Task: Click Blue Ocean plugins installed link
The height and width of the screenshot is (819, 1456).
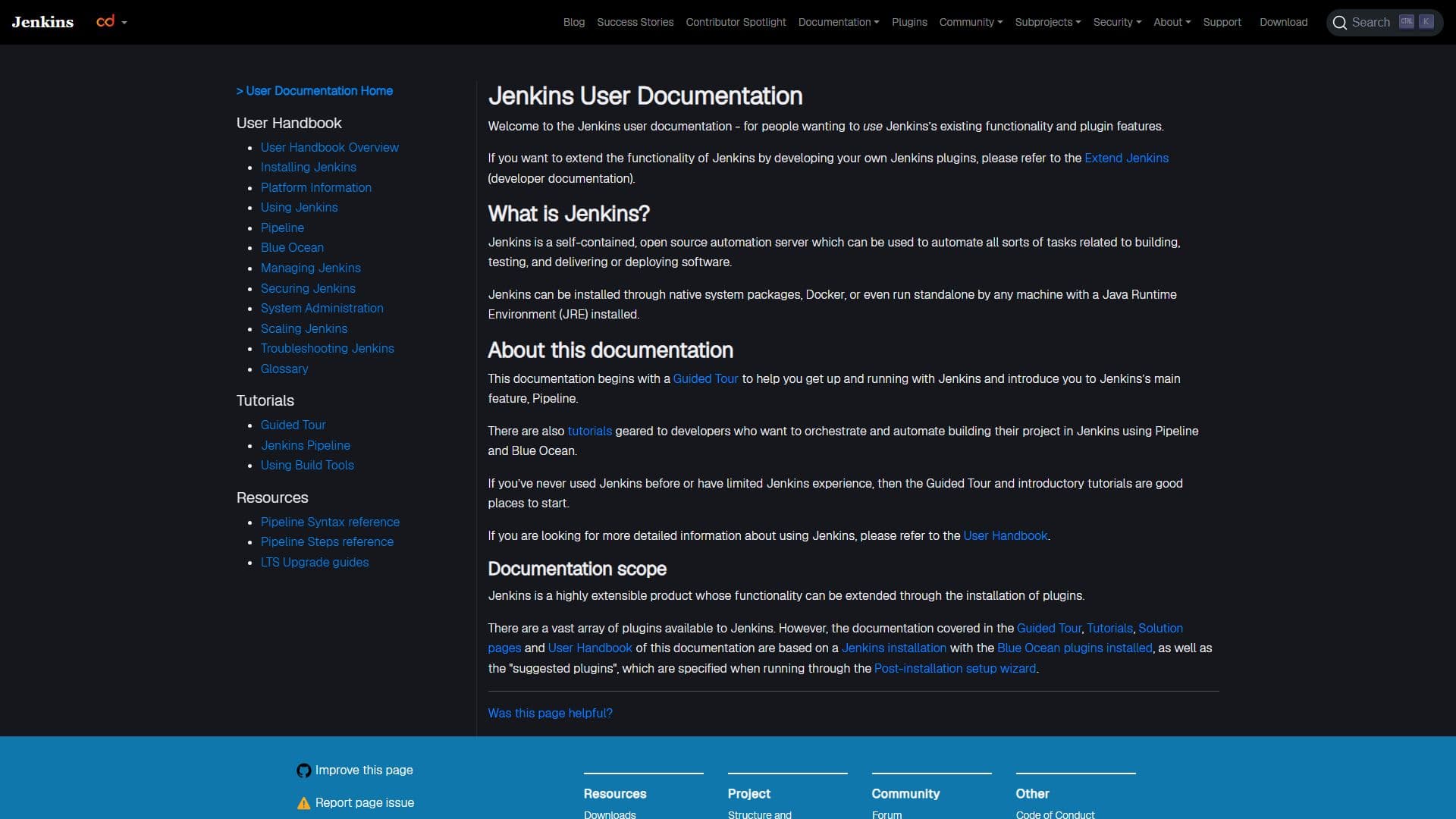Action: 1075,648
